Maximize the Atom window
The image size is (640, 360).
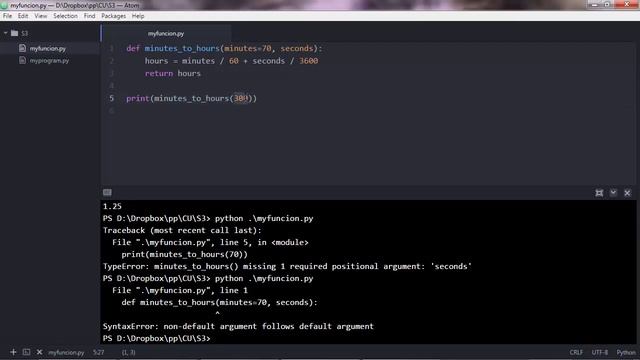(x=607, y=4)
